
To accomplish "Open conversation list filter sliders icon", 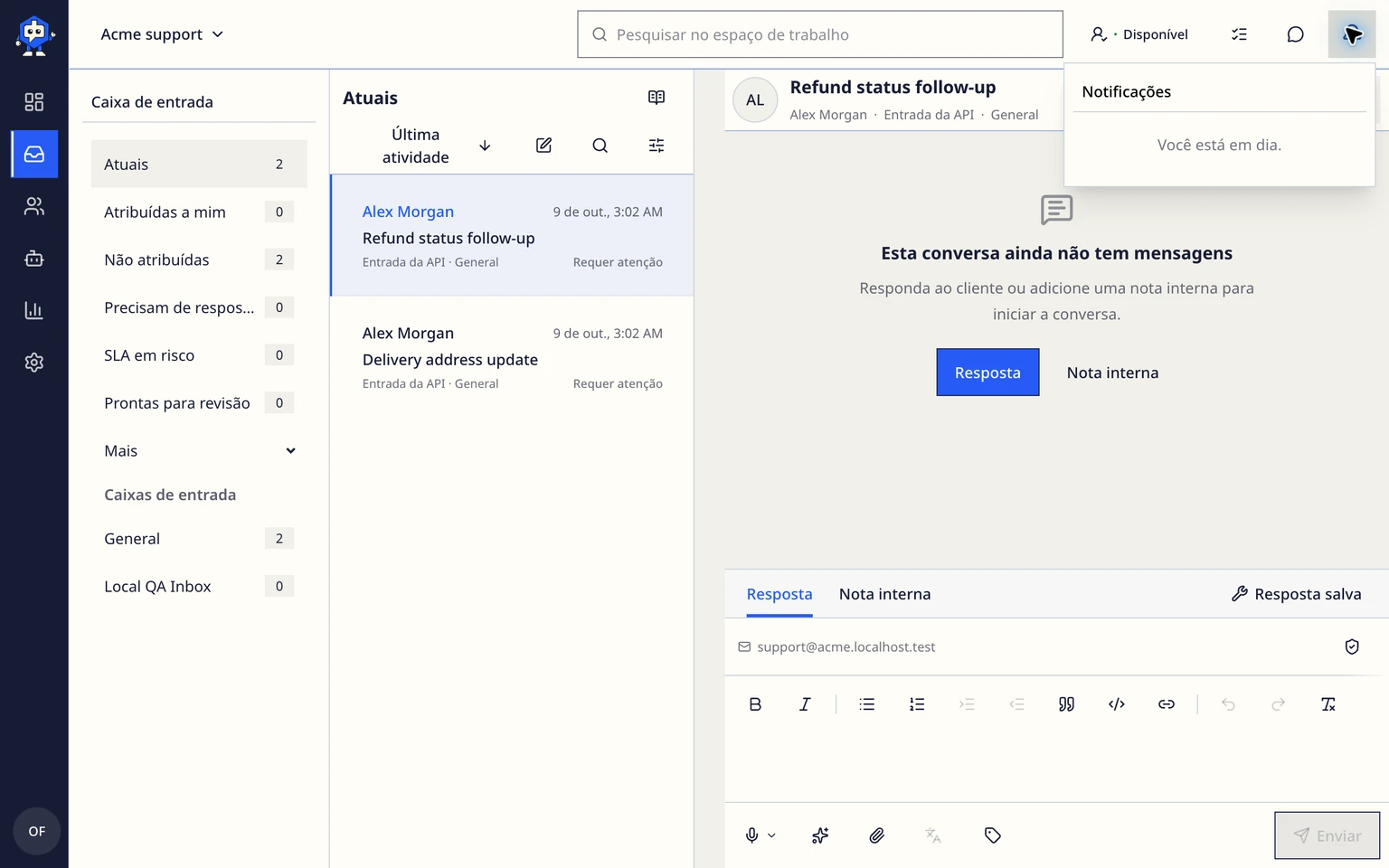I will pyautogui.click(x=657, y=146).
